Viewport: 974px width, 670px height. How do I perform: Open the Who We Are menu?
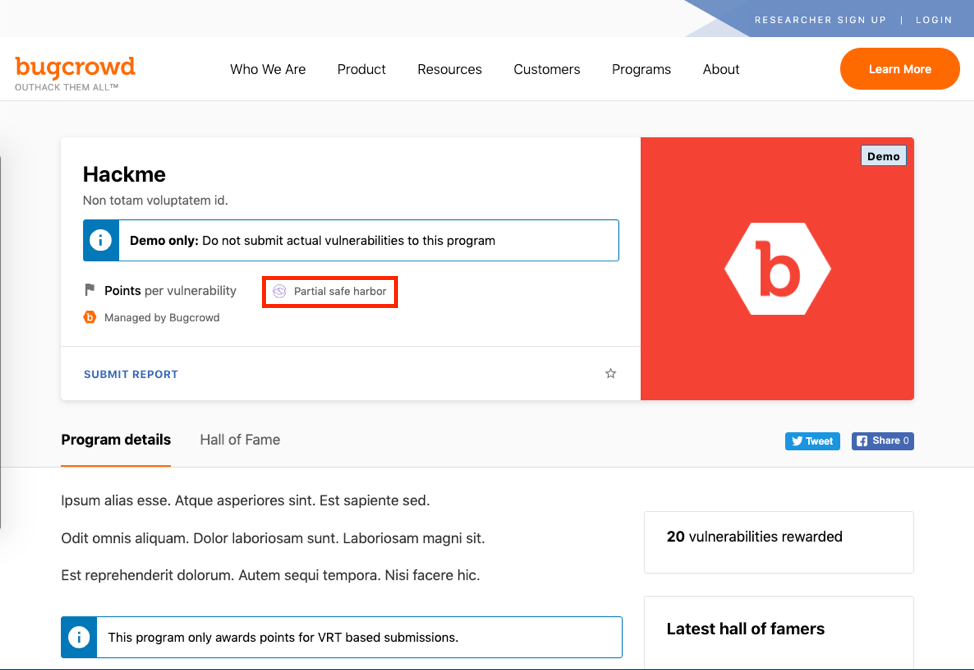tap(268, 70)
